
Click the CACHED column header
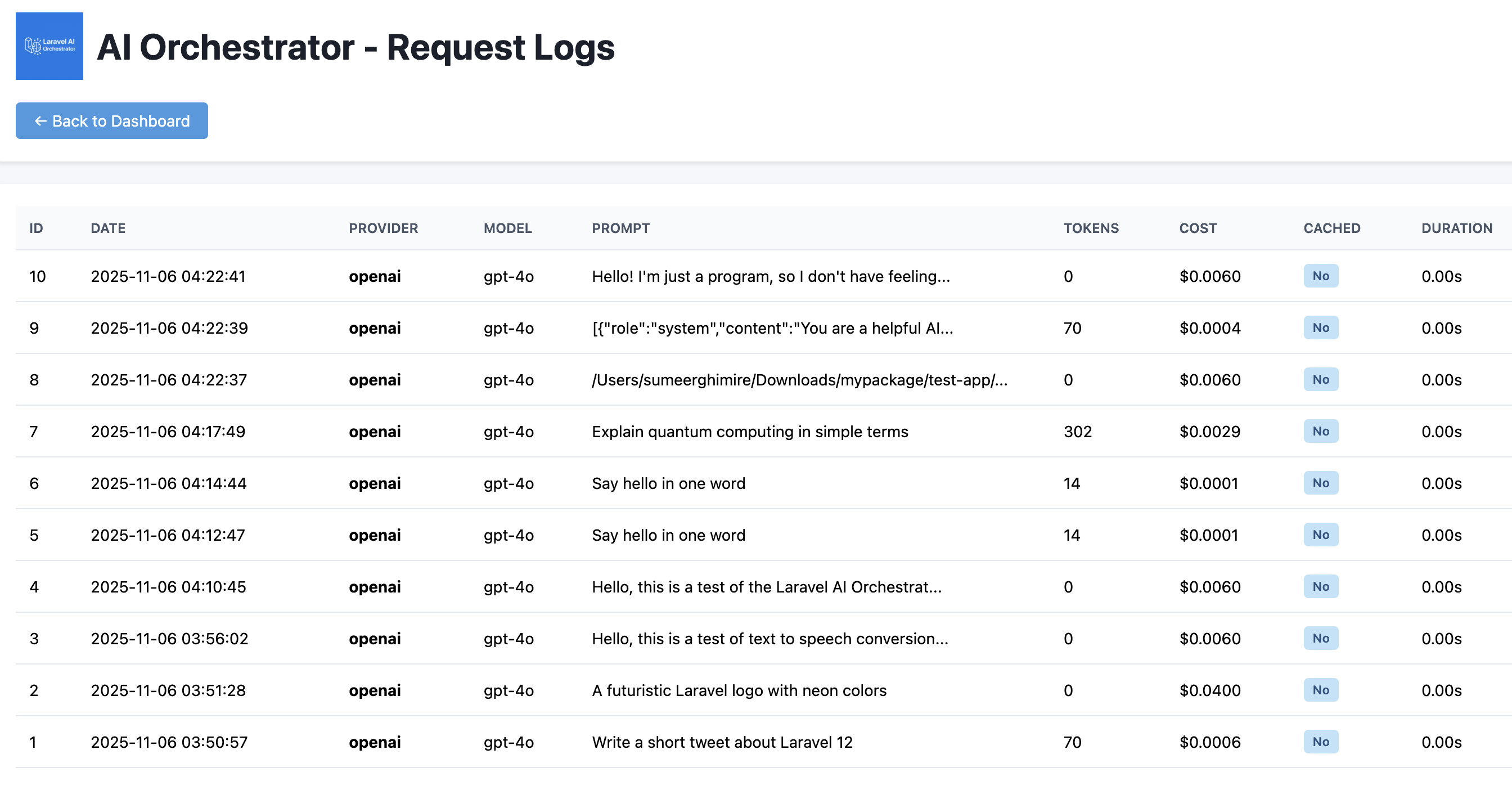(1332, 228)
